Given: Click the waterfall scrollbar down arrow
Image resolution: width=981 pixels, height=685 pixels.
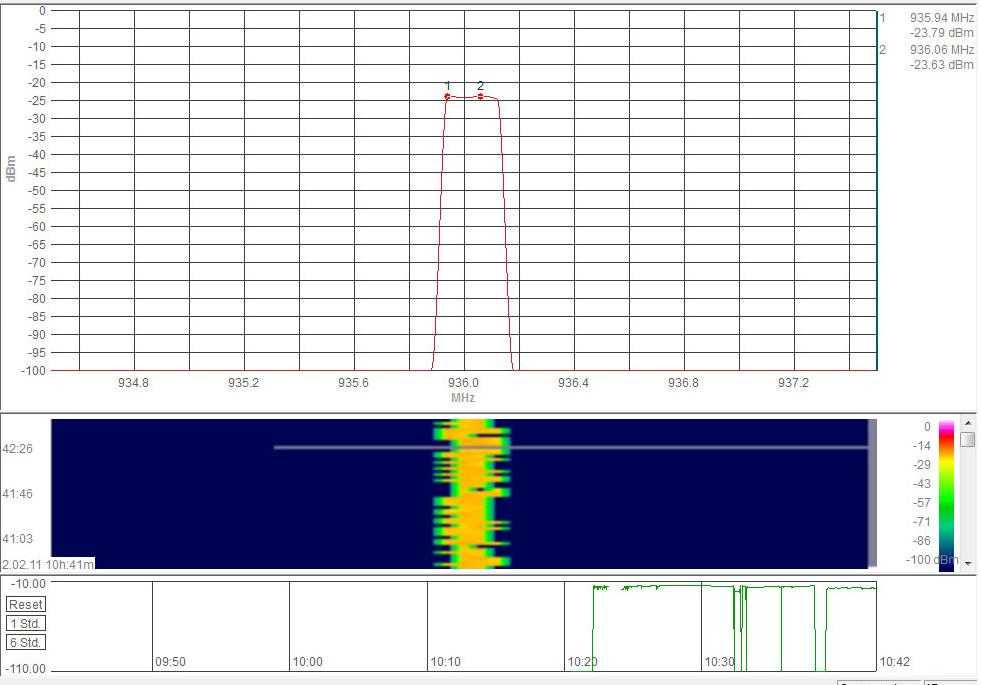Looking at the screenshot, I should pos(968,564).
